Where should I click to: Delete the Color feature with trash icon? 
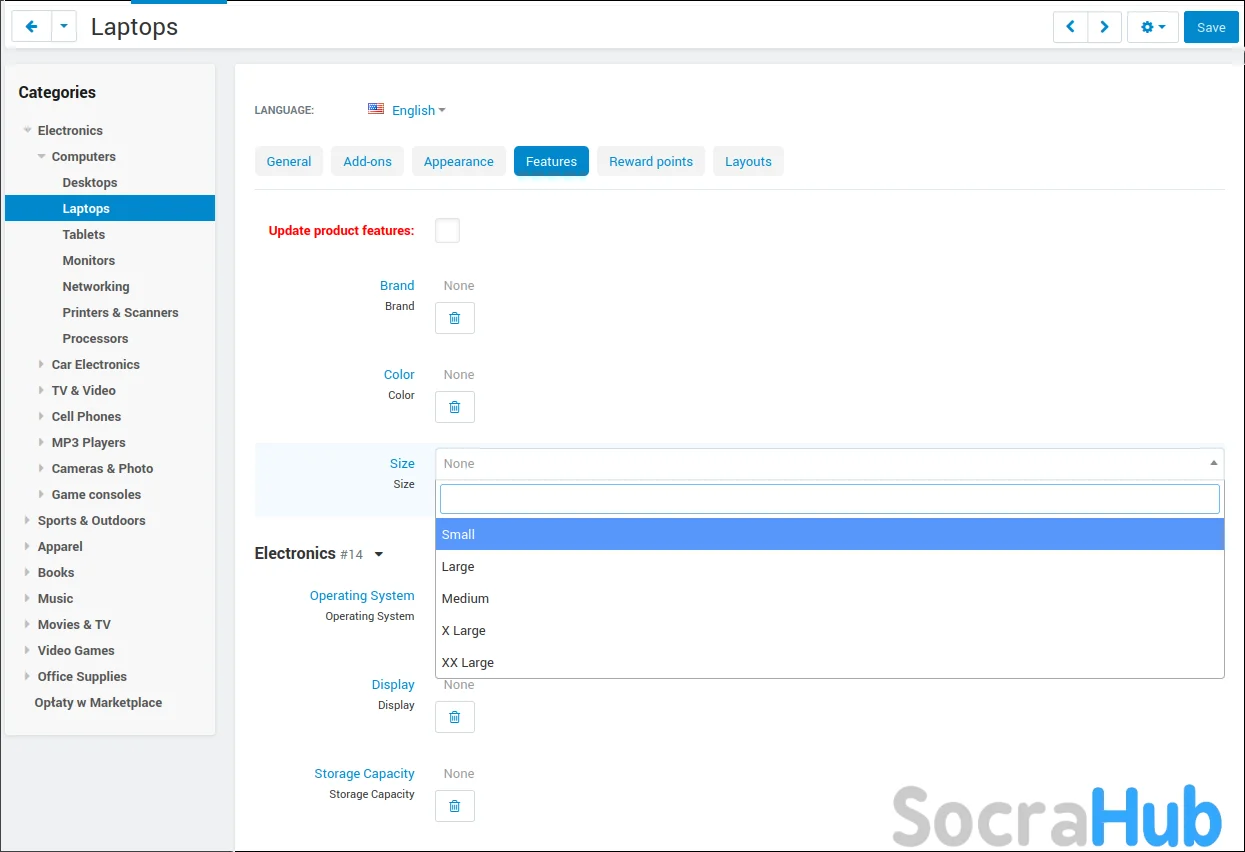click(455, 407)
